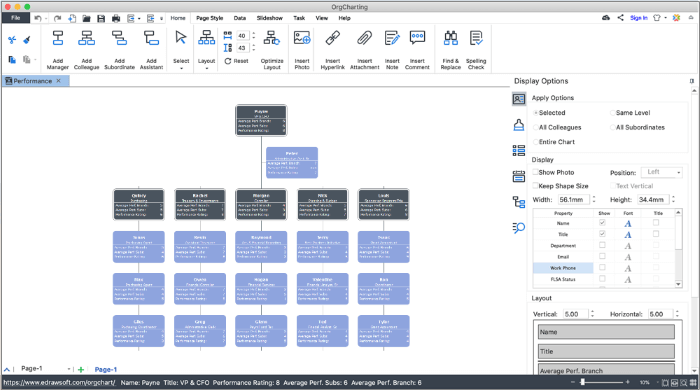Select the Same Level radio option
The height and width of the screenshot is (390, 700).
[x=613, y=113]
